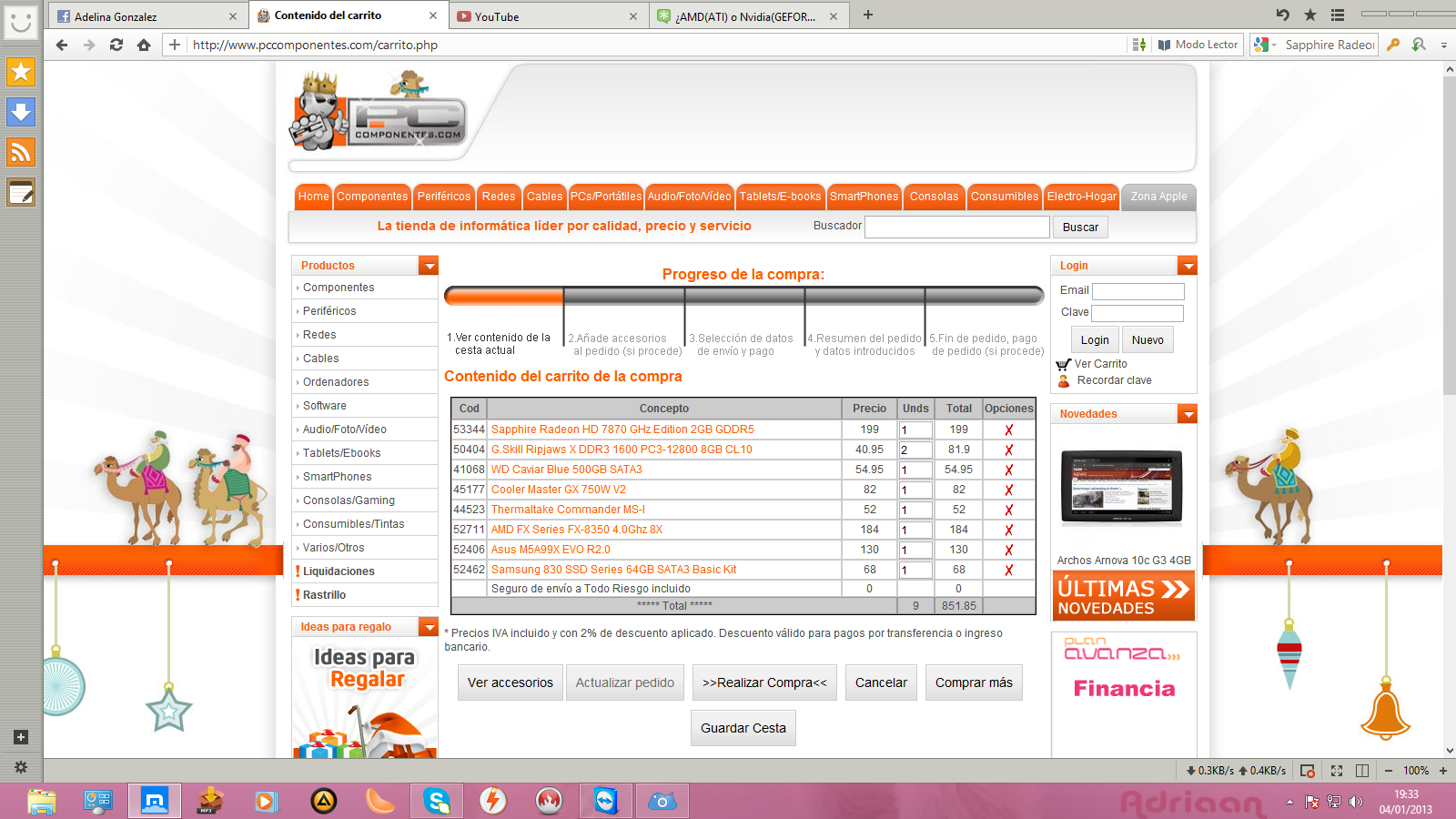Focus the Buscador search field
Viewport: 1456px width, 819px height.
[x=957, y=227]
